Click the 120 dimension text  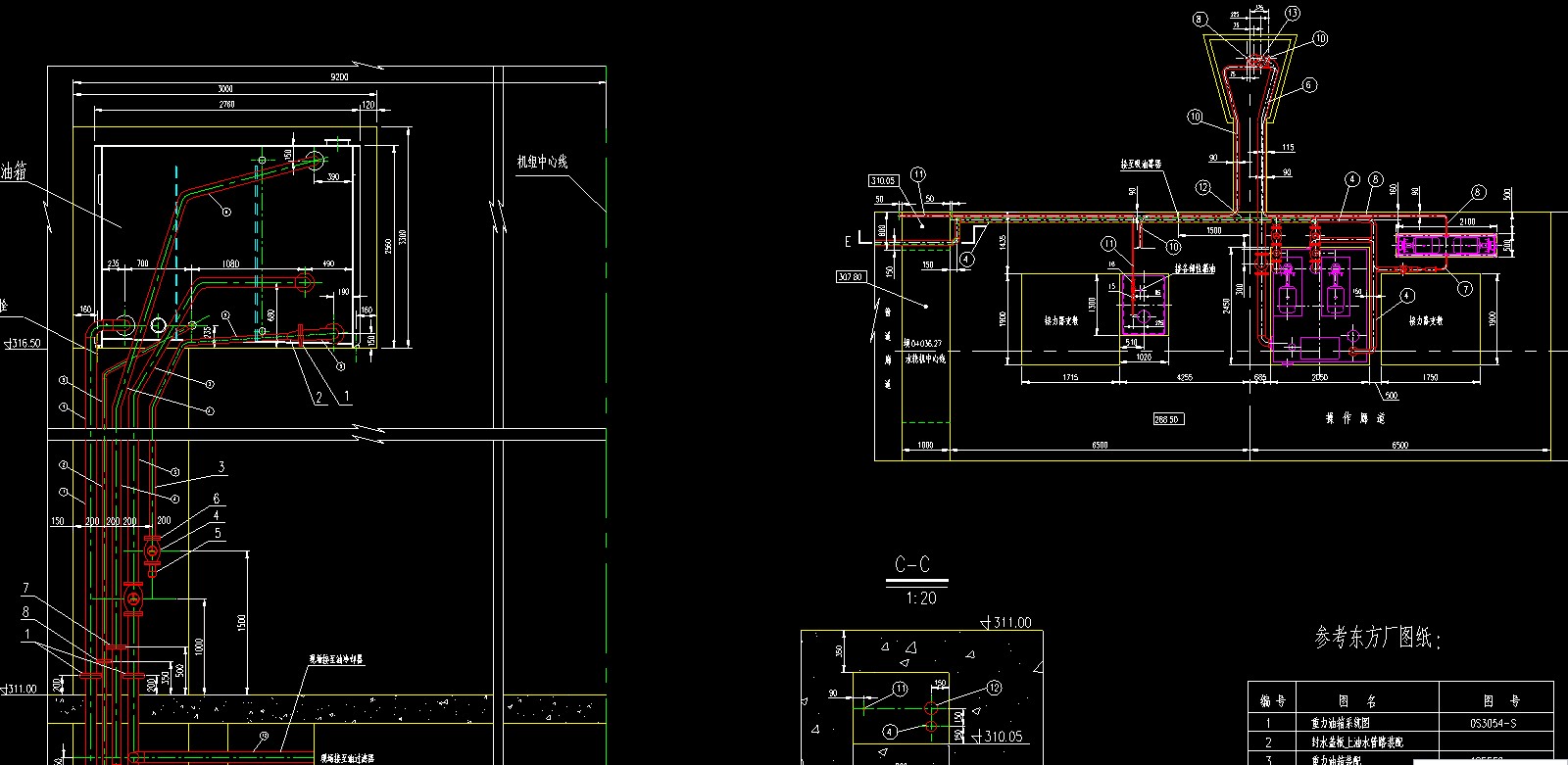[368, 104]
